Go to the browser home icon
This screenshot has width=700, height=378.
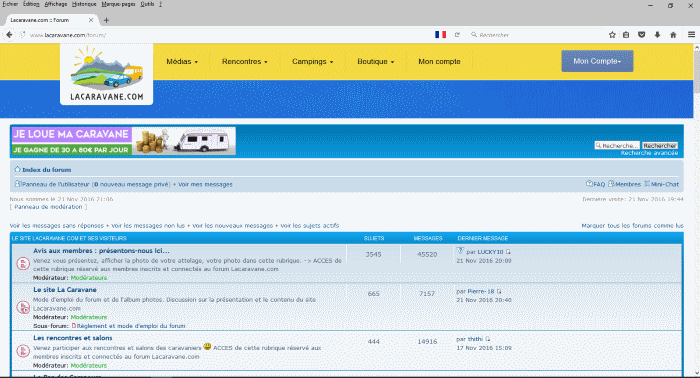[x=673, y=35]
